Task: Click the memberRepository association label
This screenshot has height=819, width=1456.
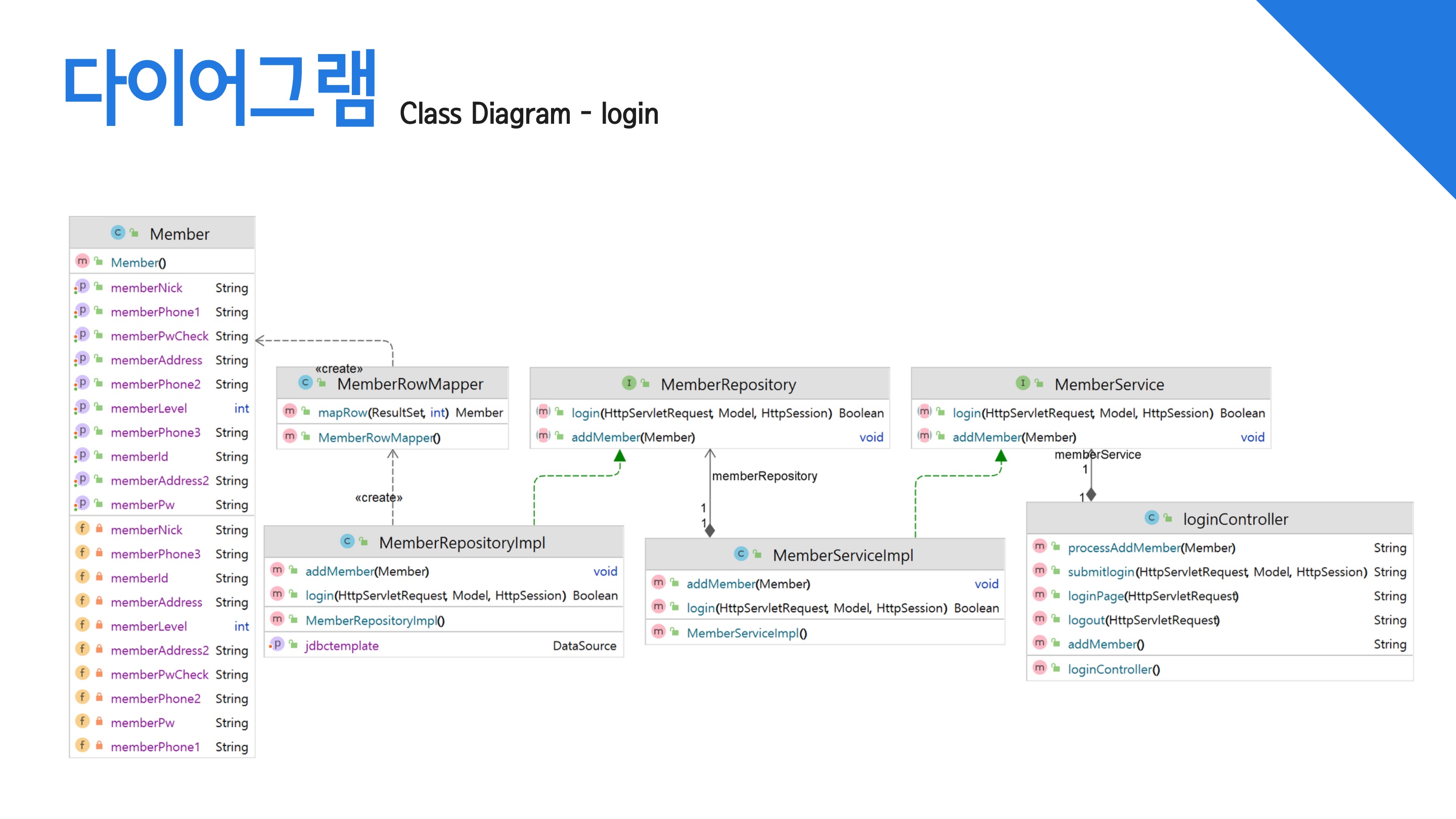Action: [764, 476]
